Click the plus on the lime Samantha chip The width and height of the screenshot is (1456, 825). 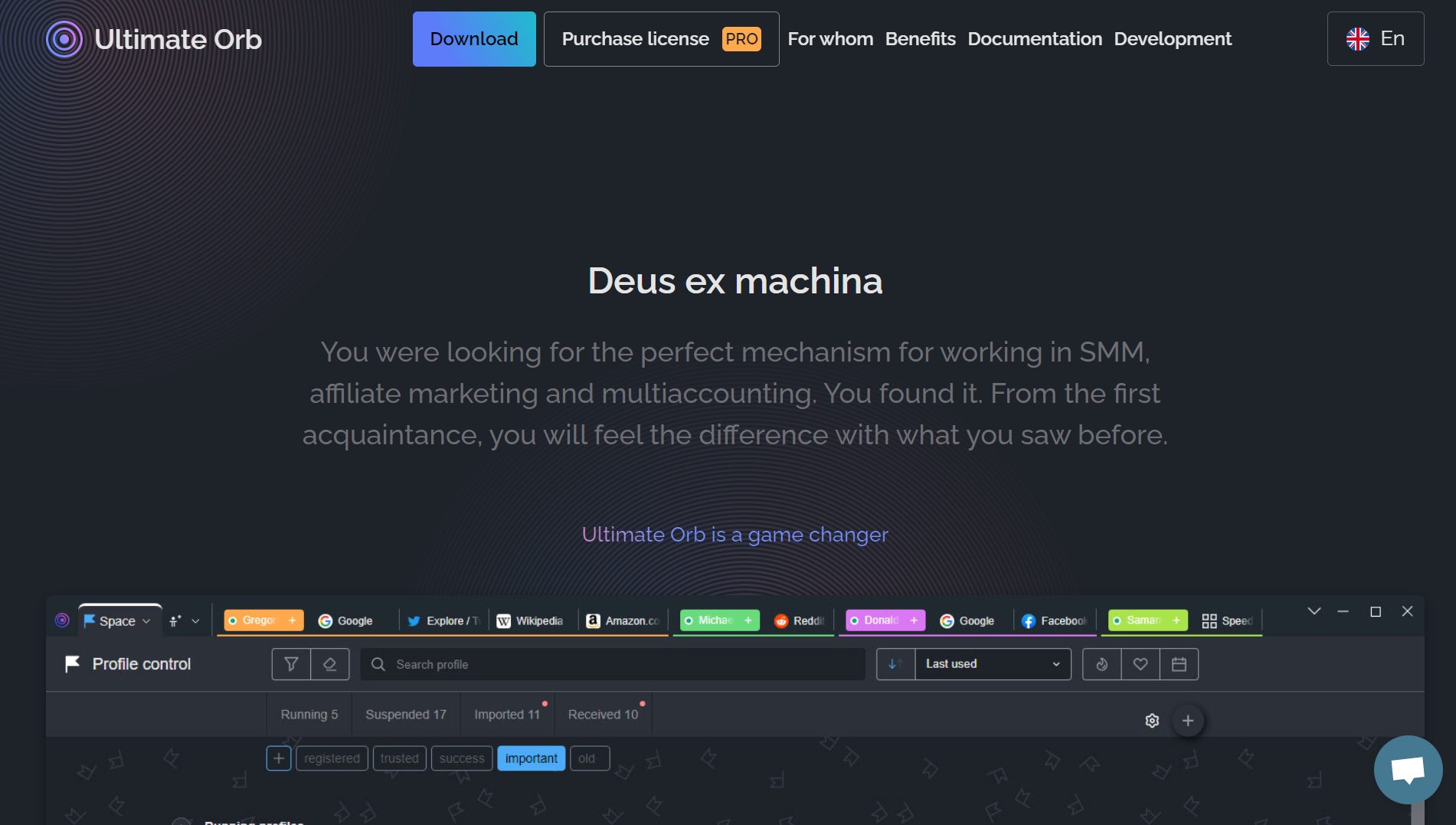pos(1176,620)
